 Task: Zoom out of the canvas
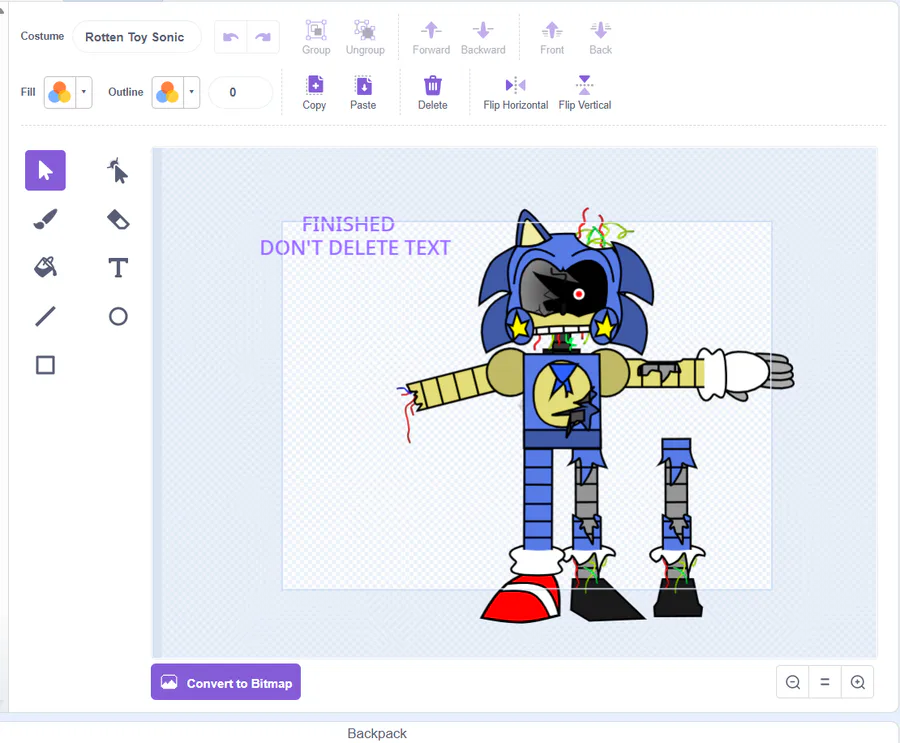(793, 682)
